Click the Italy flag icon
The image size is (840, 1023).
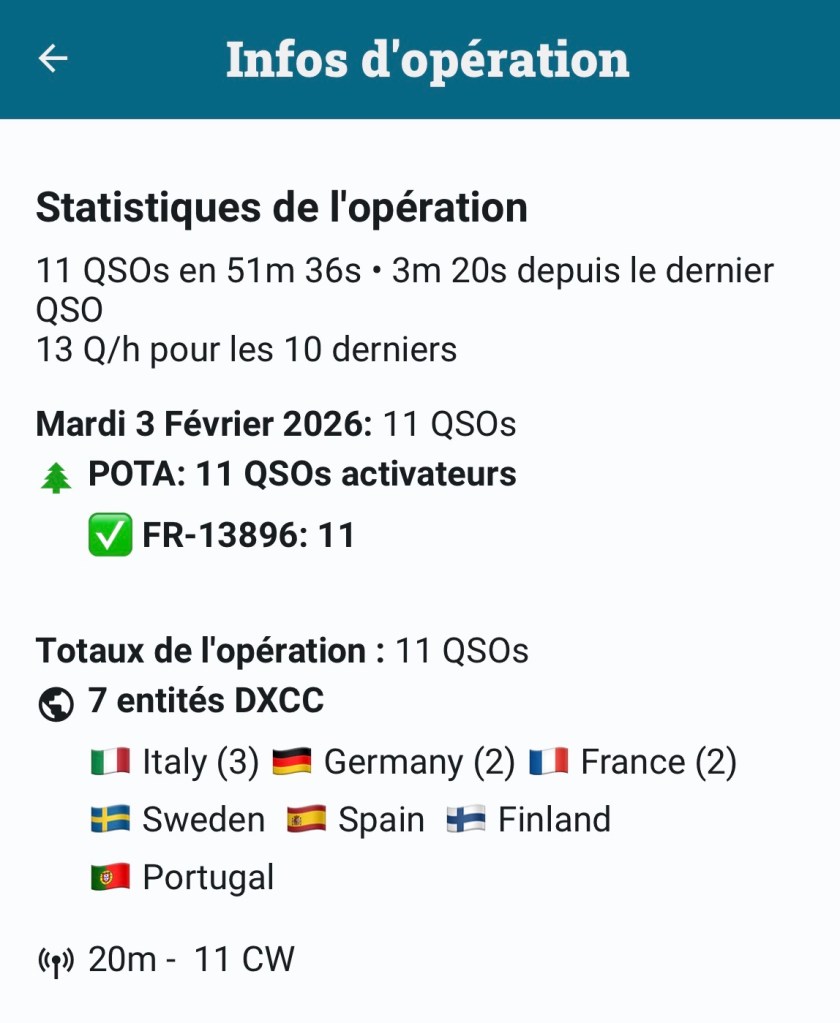coord(110,763)
